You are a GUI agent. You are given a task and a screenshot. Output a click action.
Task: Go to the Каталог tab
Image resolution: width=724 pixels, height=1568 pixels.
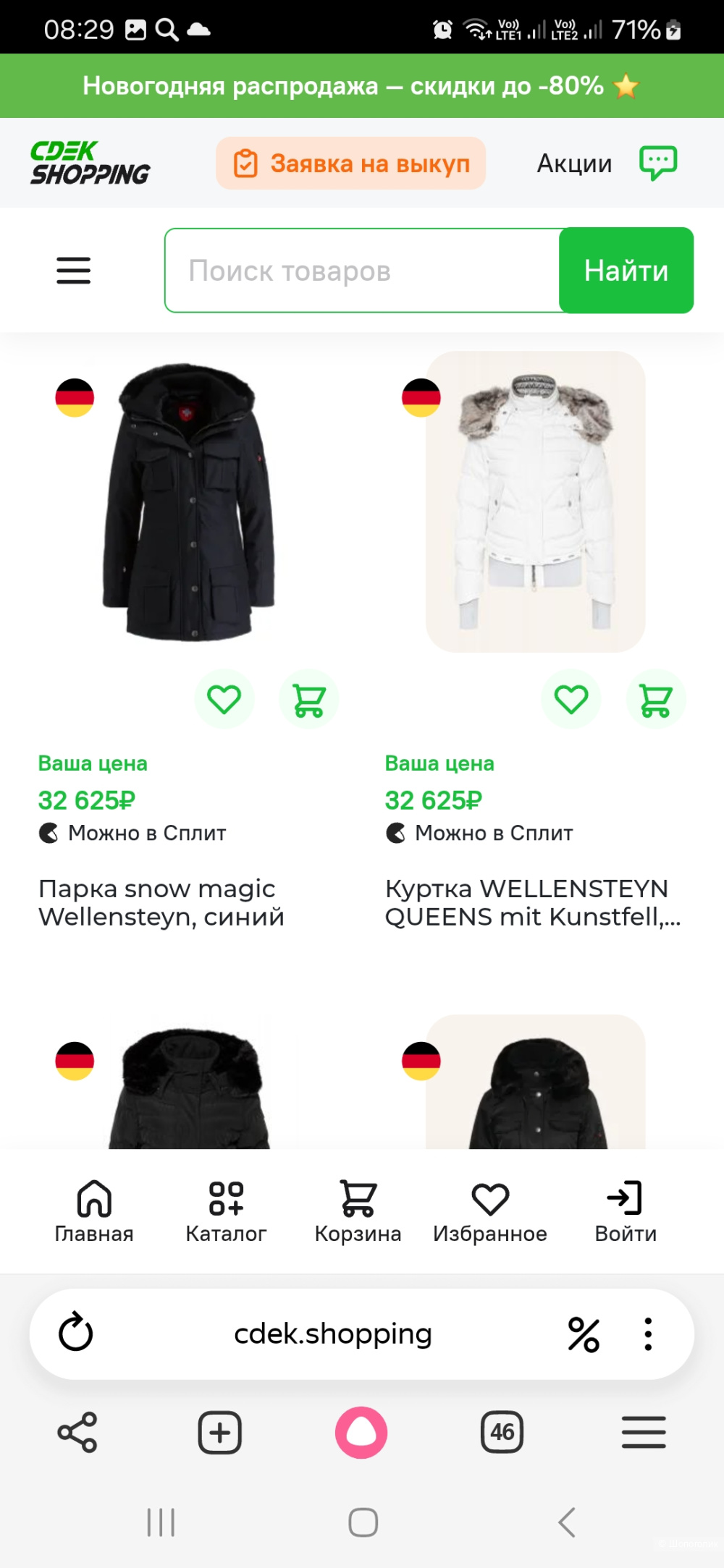(x=226, y=1211)
